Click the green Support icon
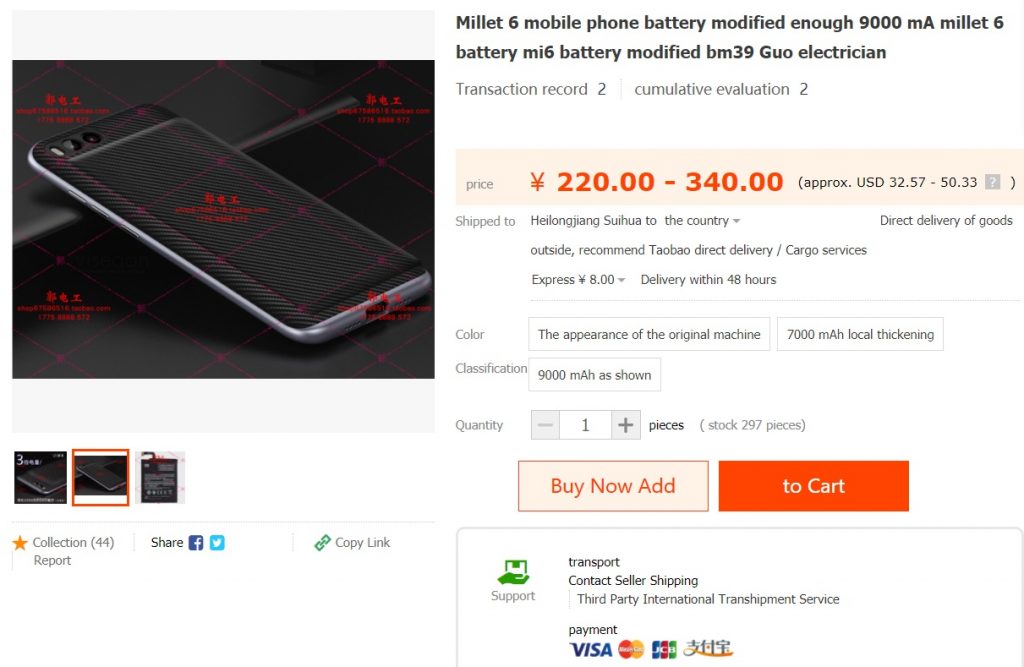1024x667 pixels. click(x=513, y=572)
